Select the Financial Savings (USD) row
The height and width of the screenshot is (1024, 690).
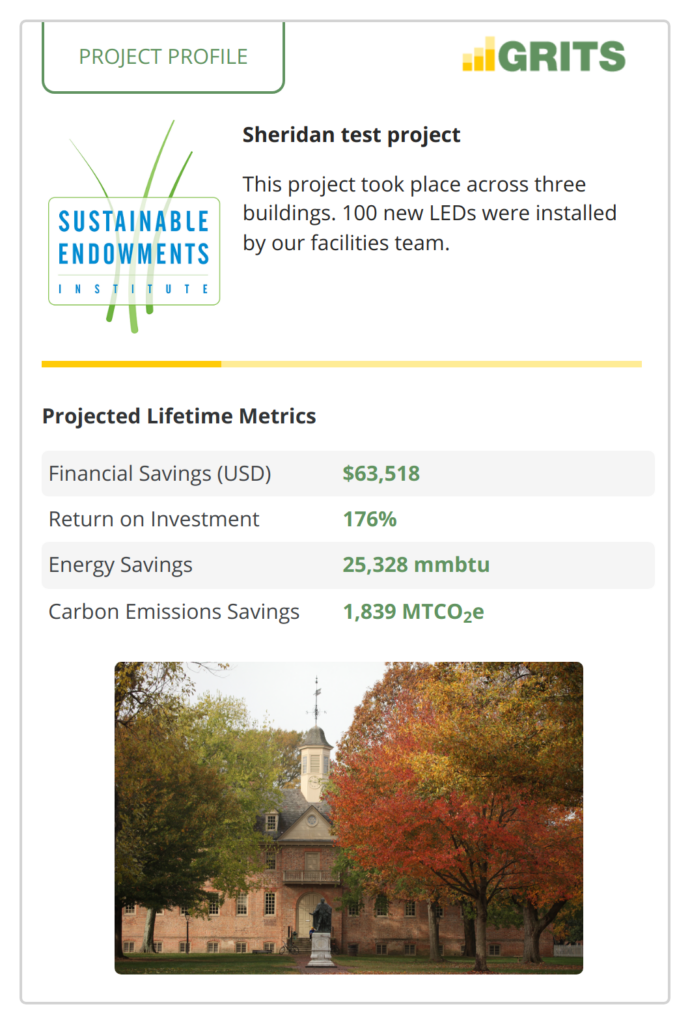tap(348, 473)
